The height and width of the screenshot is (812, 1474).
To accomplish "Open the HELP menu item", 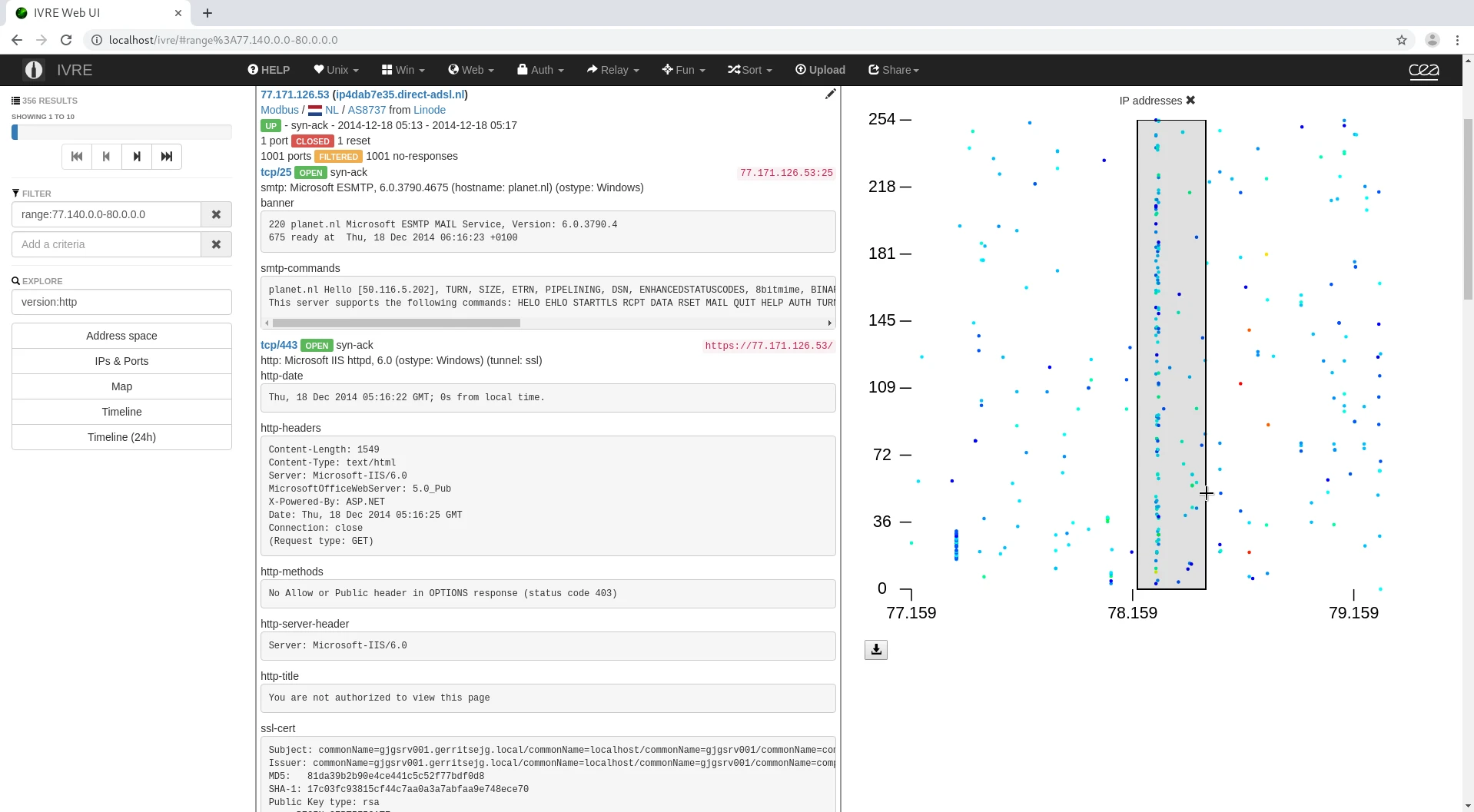I will (268, 70).
